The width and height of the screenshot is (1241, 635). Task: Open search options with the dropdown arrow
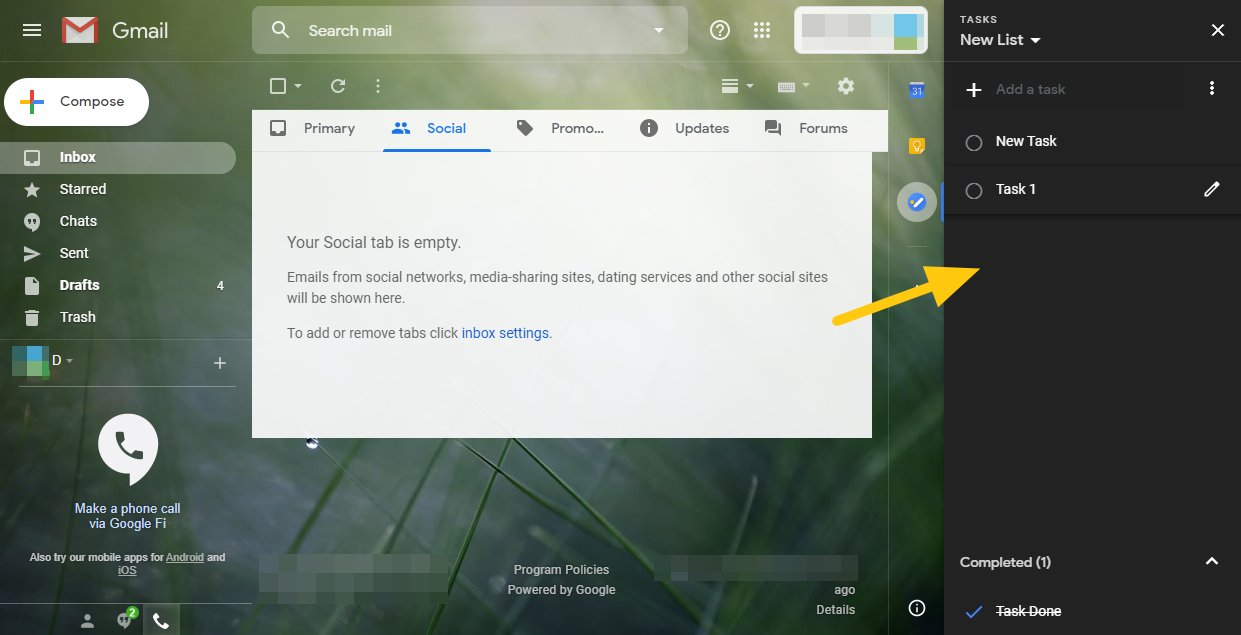click(658, 30)
